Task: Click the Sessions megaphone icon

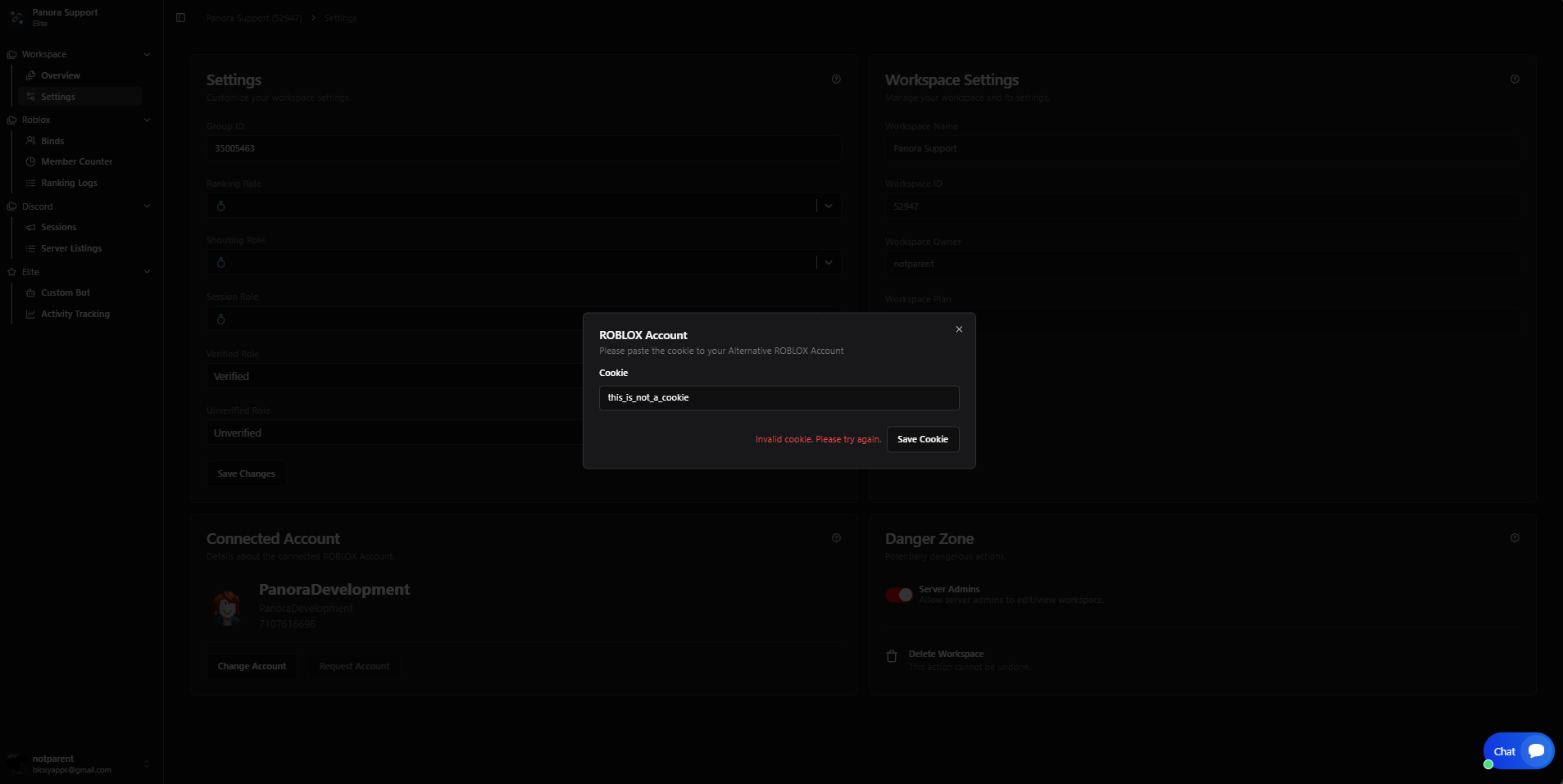Action: [x=30, y=227]
